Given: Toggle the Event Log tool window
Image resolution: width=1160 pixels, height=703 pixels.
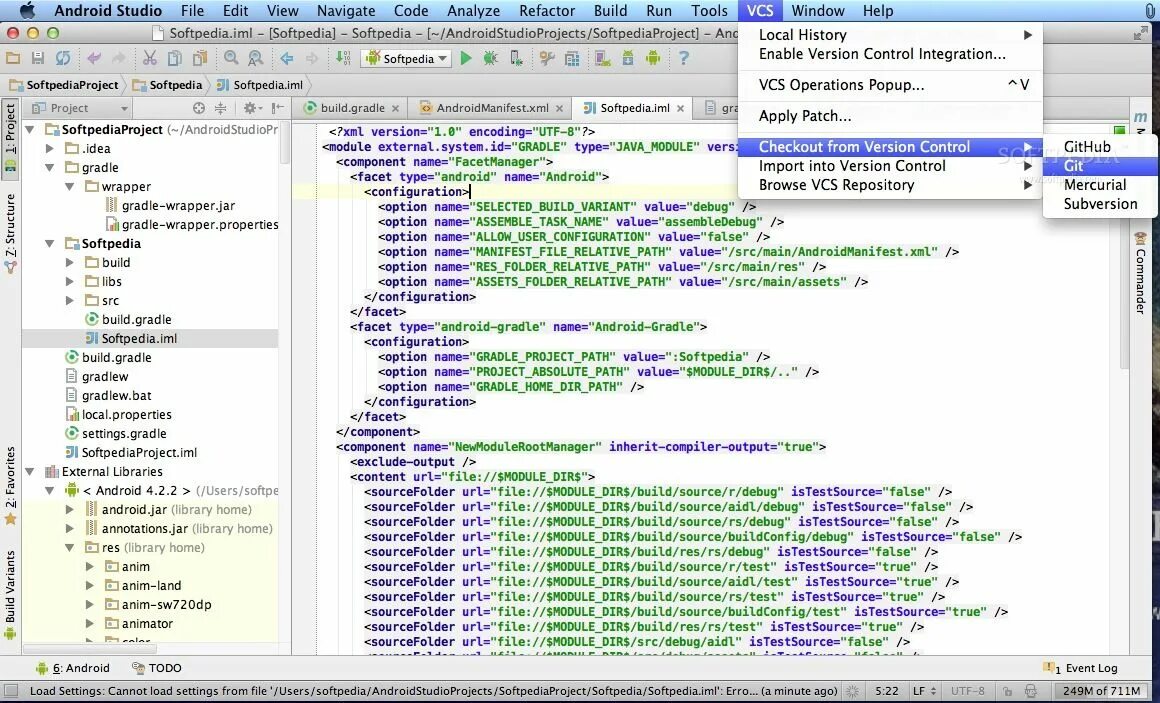Looking at the screenshot, I should [x=1080, y=668].
